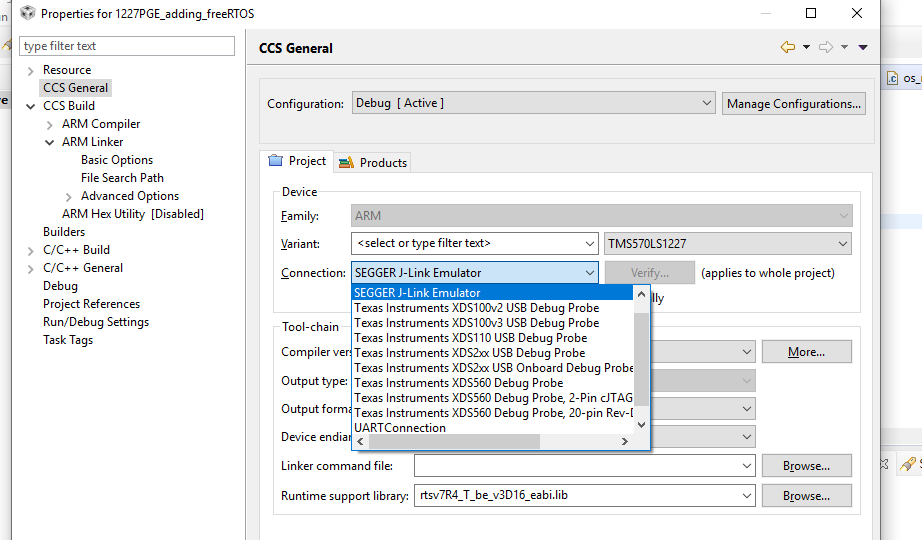Choose UARTConnection in the list
This screenshot has height=540, width=922.
click(493, 428)
